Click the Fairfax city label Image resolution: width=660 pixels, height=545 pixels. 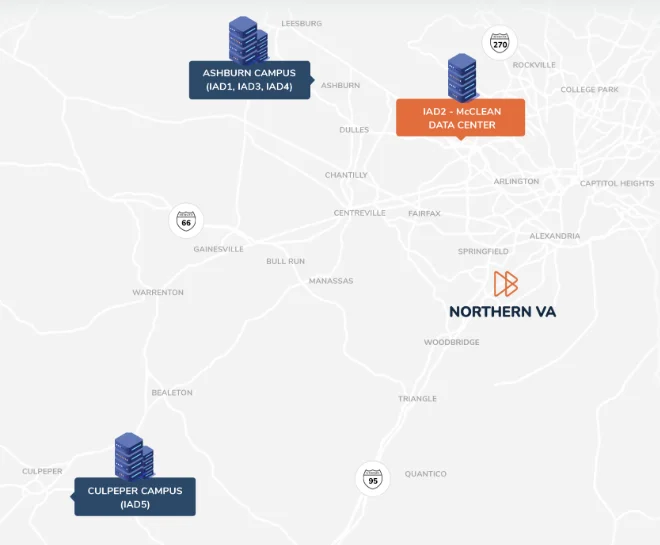(424, 214)
